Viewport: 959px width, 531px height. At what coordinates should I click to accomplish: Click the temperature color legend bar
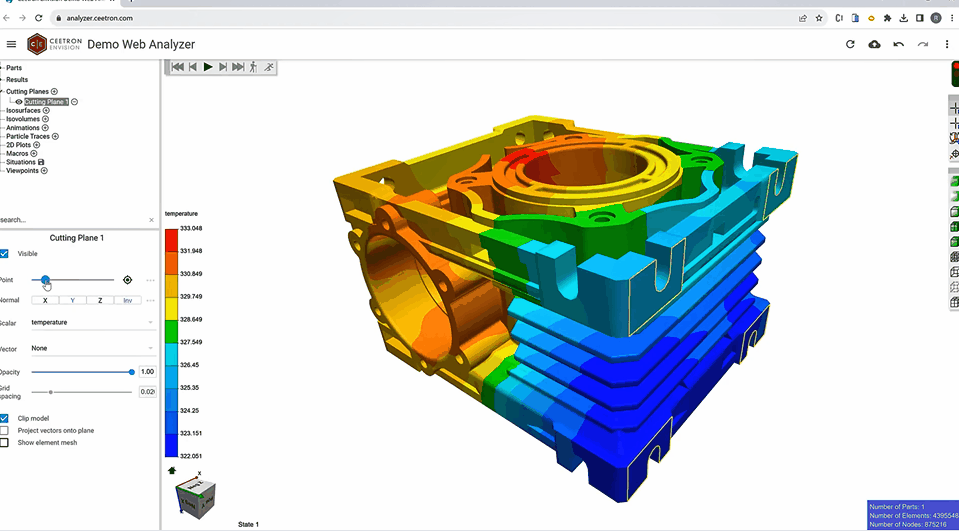pos(171,343)
